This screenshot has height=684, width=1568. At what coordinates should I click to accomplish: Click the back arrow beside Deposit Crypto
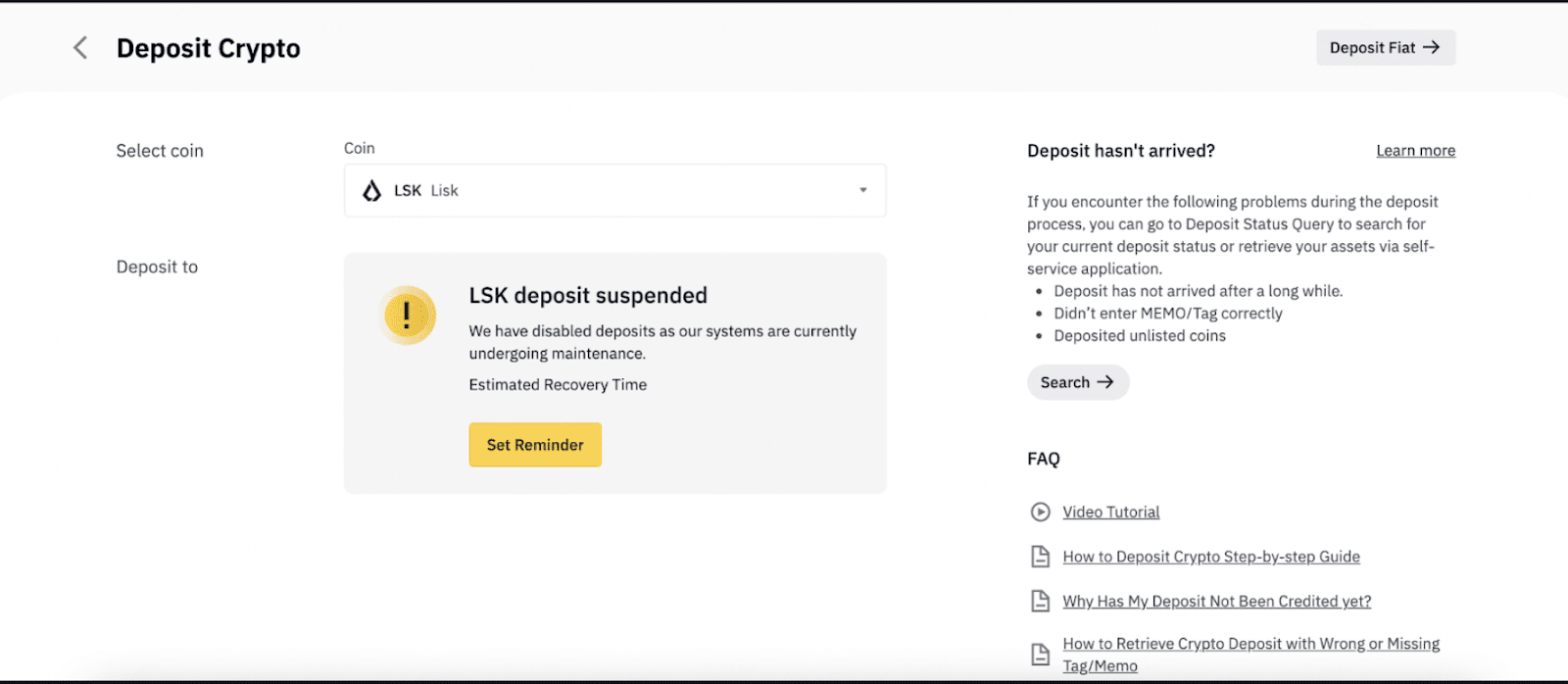click(x=80, y=48)
